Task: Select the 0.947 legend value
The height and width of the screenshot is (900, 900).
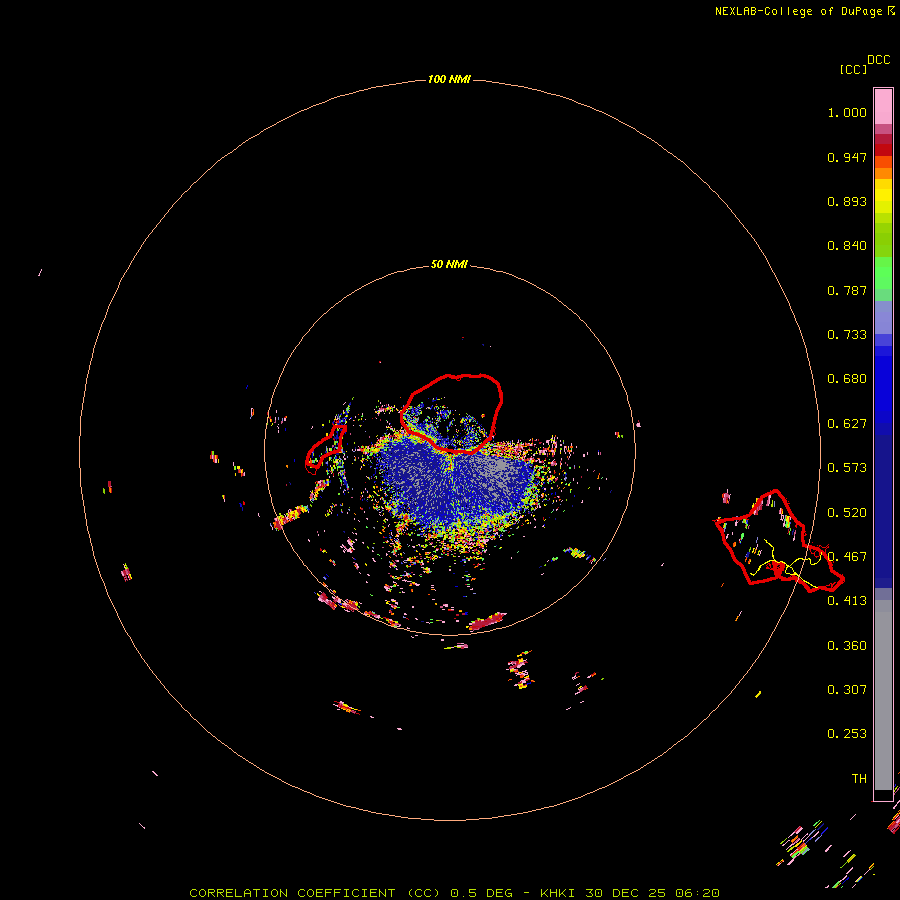Action: (x=847, y=157)
